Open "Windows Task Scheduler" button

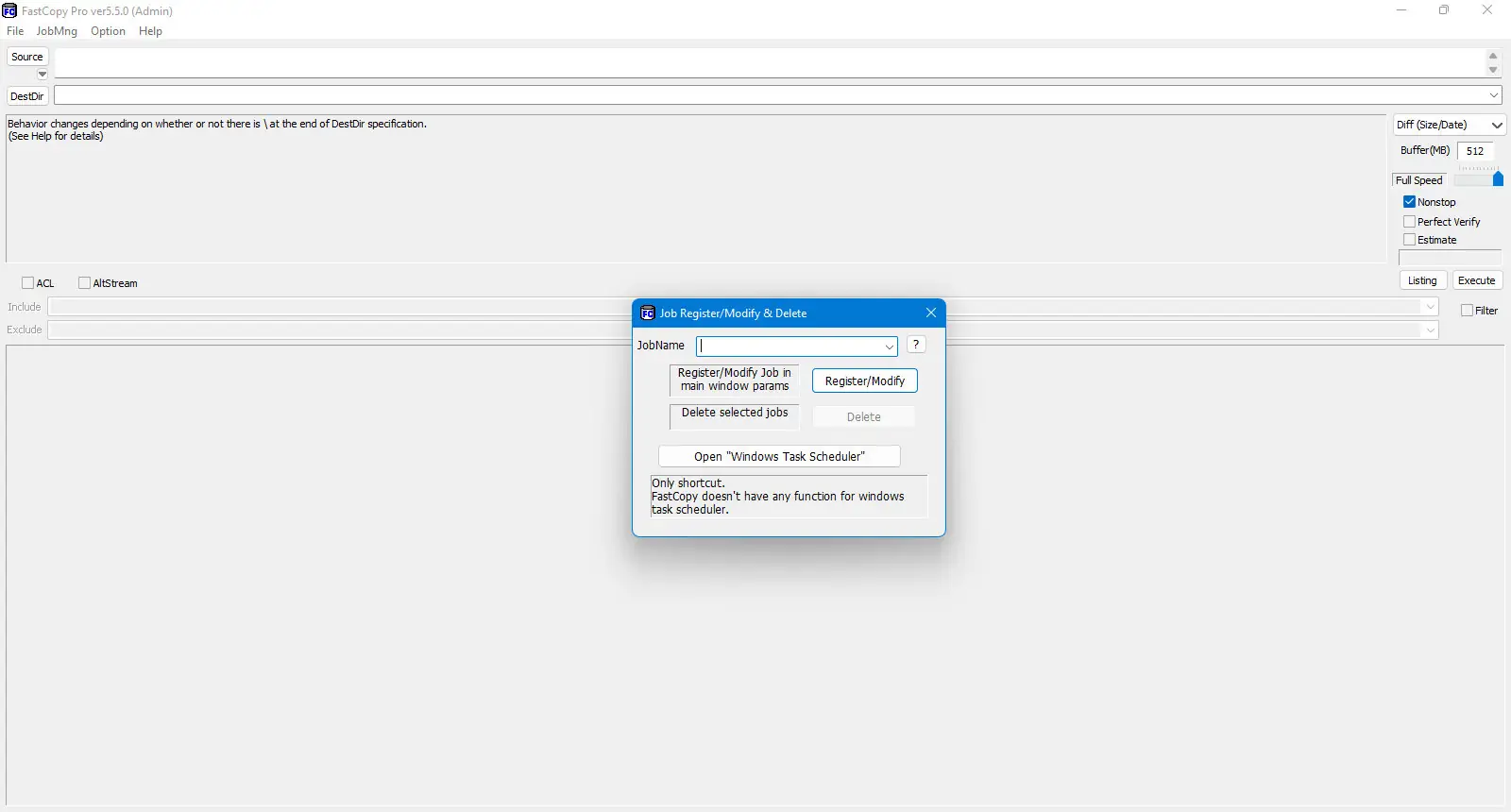click(x=779, y=457)
